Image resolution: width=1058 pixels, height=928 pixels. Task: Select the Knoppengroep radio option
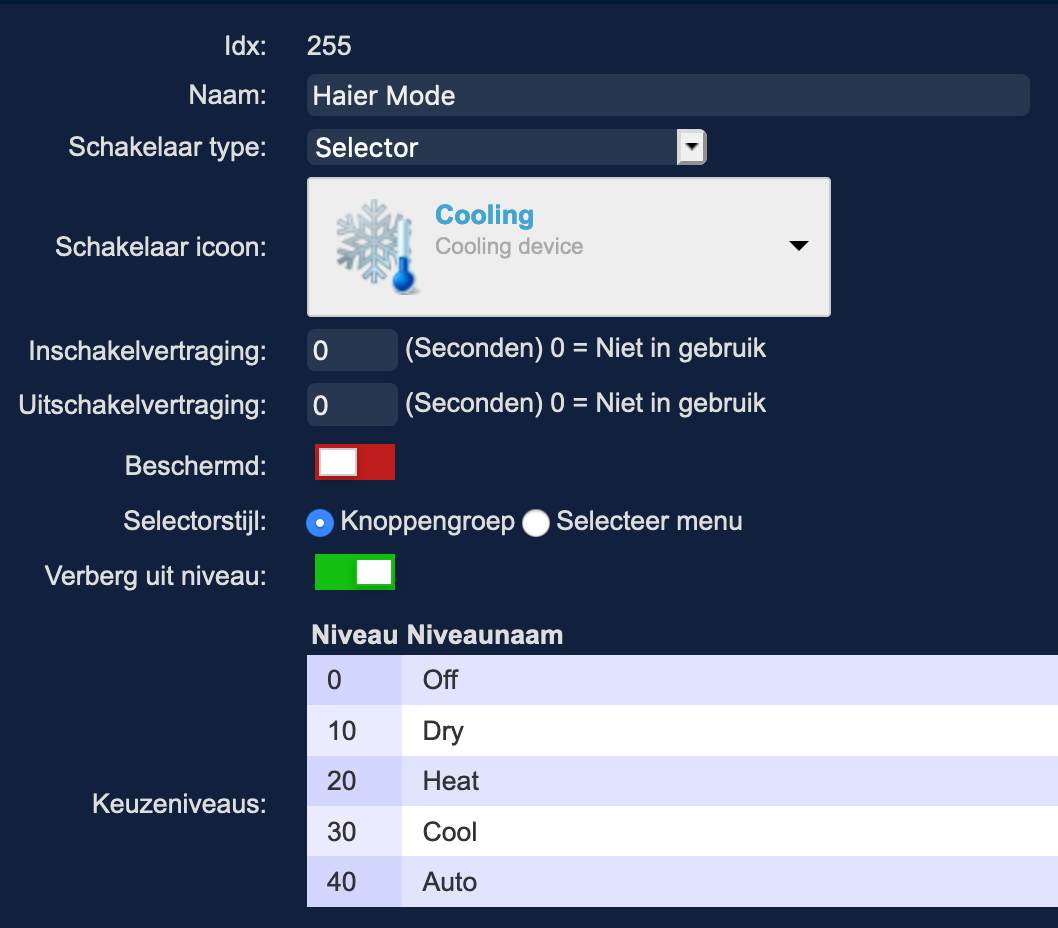[x=320, y=523]
